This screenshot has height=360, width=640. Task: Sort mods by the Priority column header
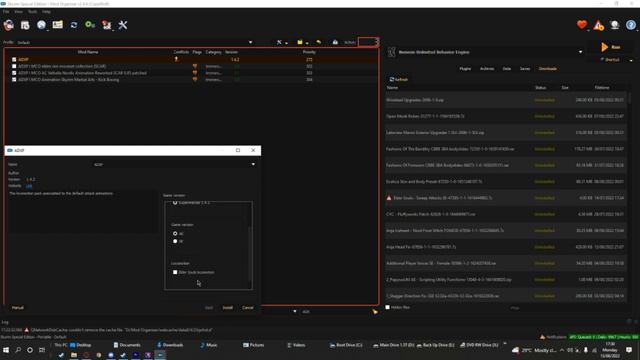[x=309, y=52]
